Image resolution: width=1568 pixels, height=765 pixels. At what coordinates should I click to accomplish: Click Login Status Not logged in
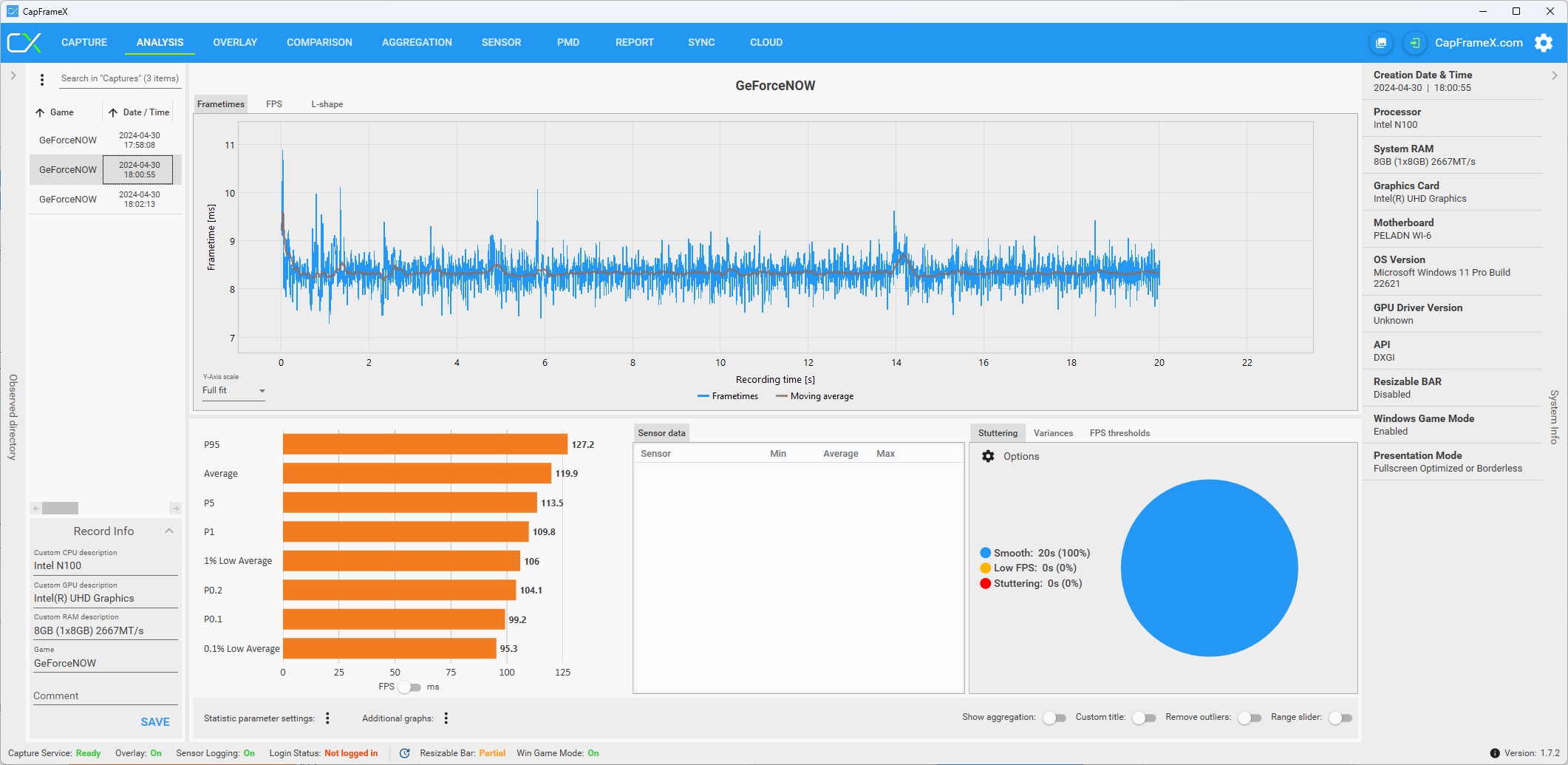pyautogui.click(x=324, y=753)
